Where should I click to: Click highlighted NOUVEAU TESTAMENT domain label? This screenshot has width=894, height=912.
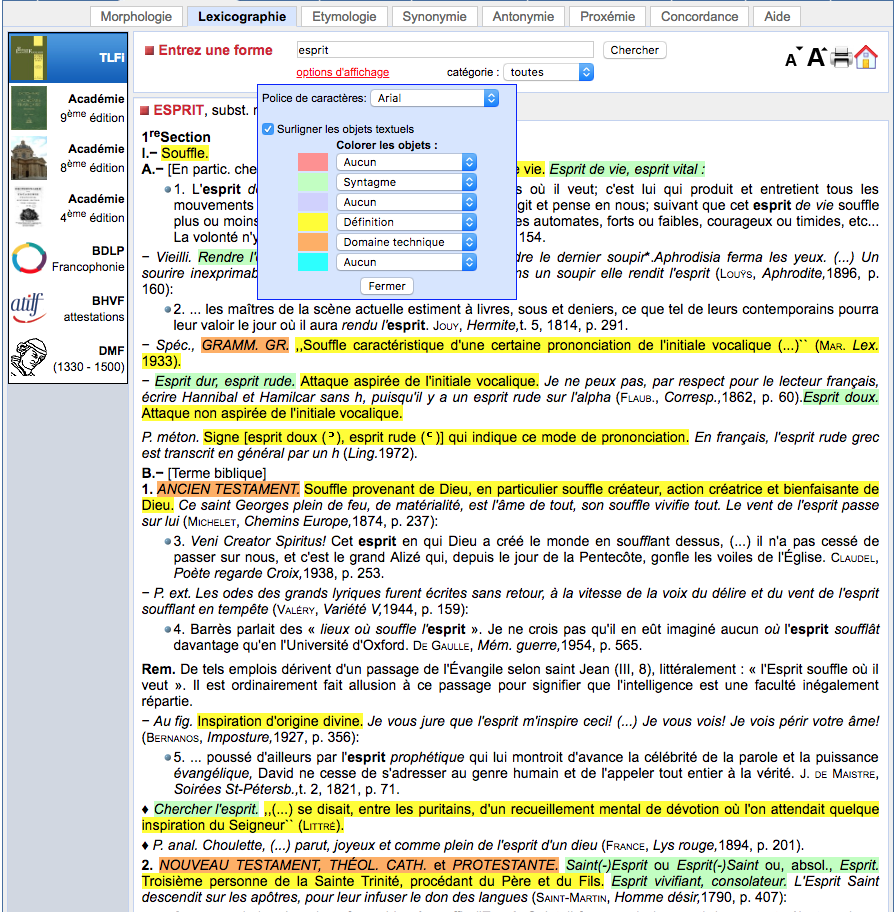coord(358,865)
